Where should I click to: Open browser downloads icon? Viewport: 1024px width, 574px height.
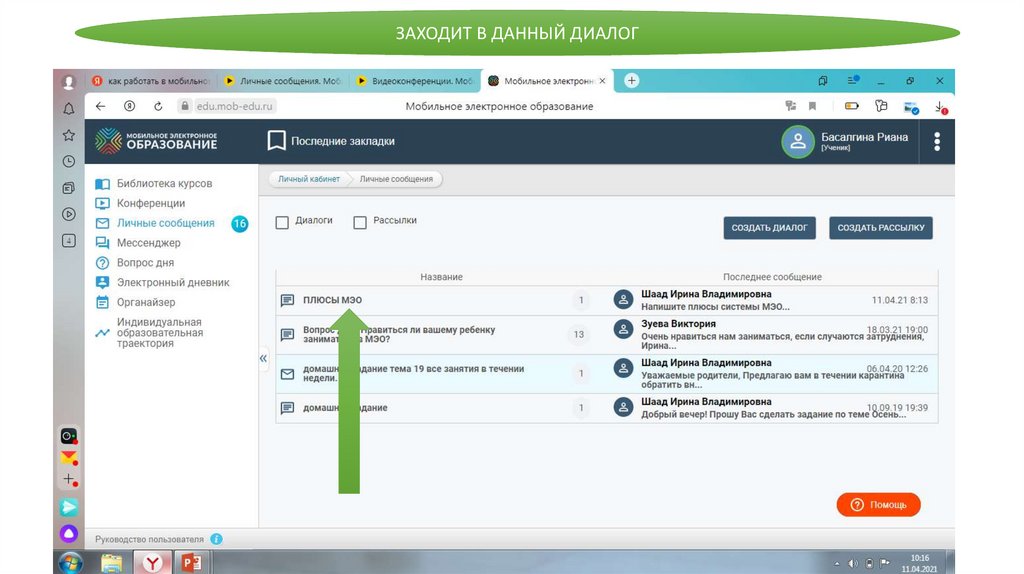click(x=940, y=107)
